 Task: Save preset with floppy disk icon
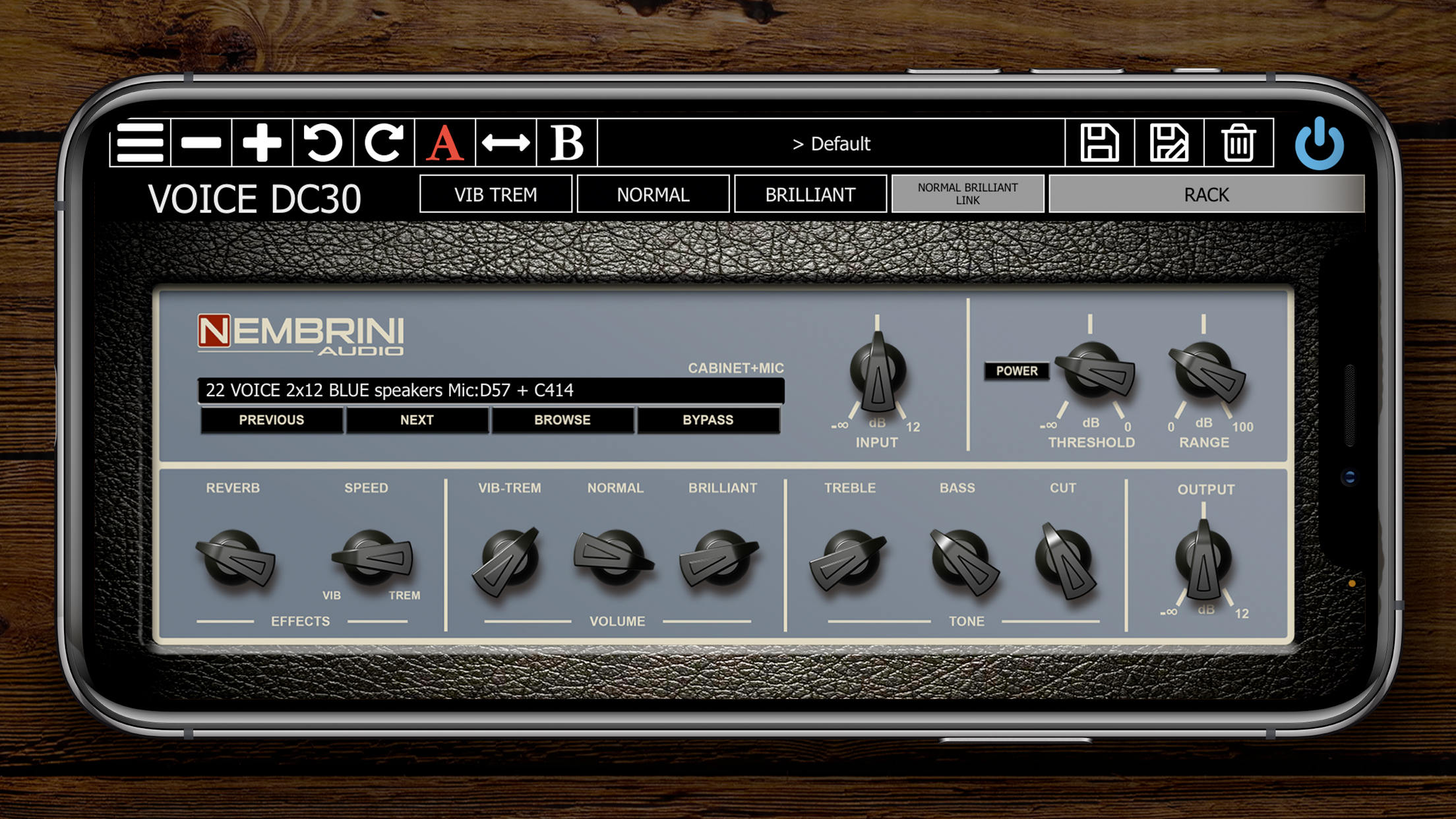click(x=1099, y=142)
